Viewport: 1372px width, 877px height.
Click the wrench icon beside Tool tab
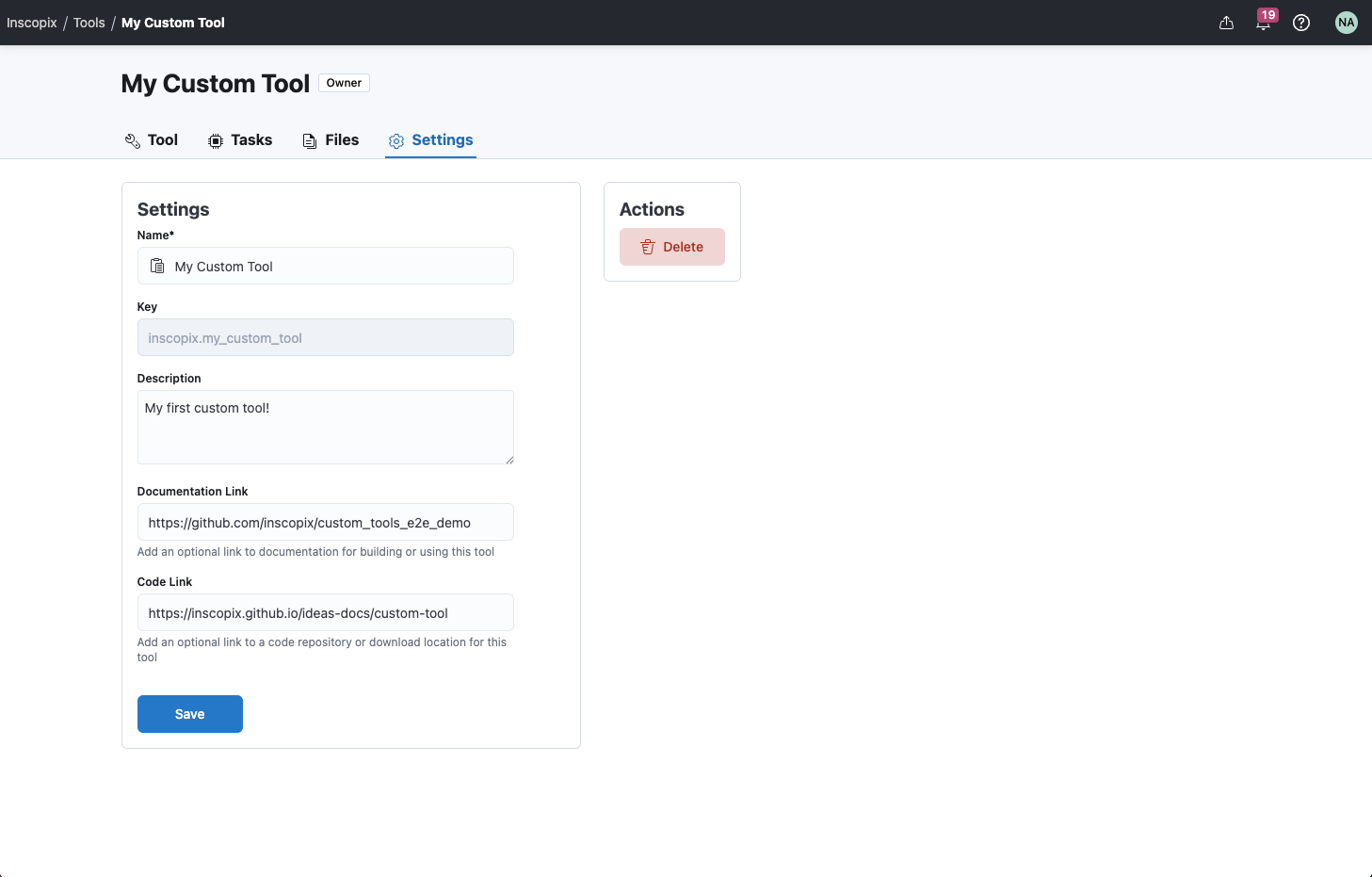click(133, 140)
